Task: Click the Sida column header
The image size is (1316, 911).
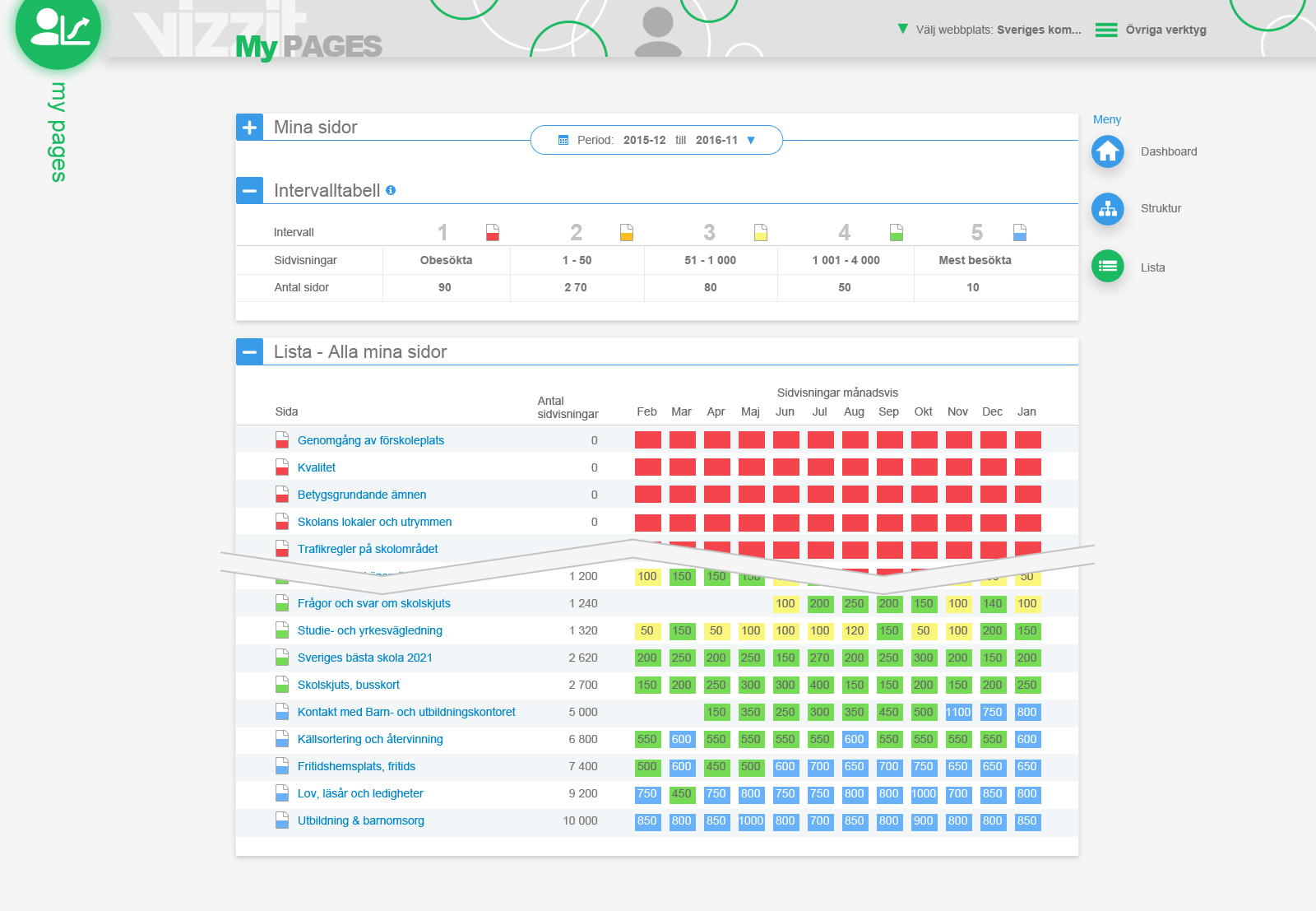Action: [286, 411]
